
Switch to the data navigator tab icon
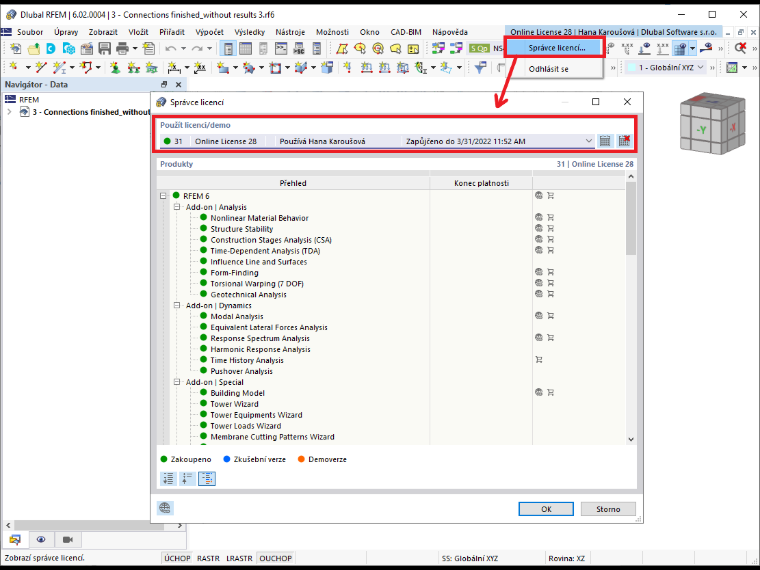coord(15,539)
